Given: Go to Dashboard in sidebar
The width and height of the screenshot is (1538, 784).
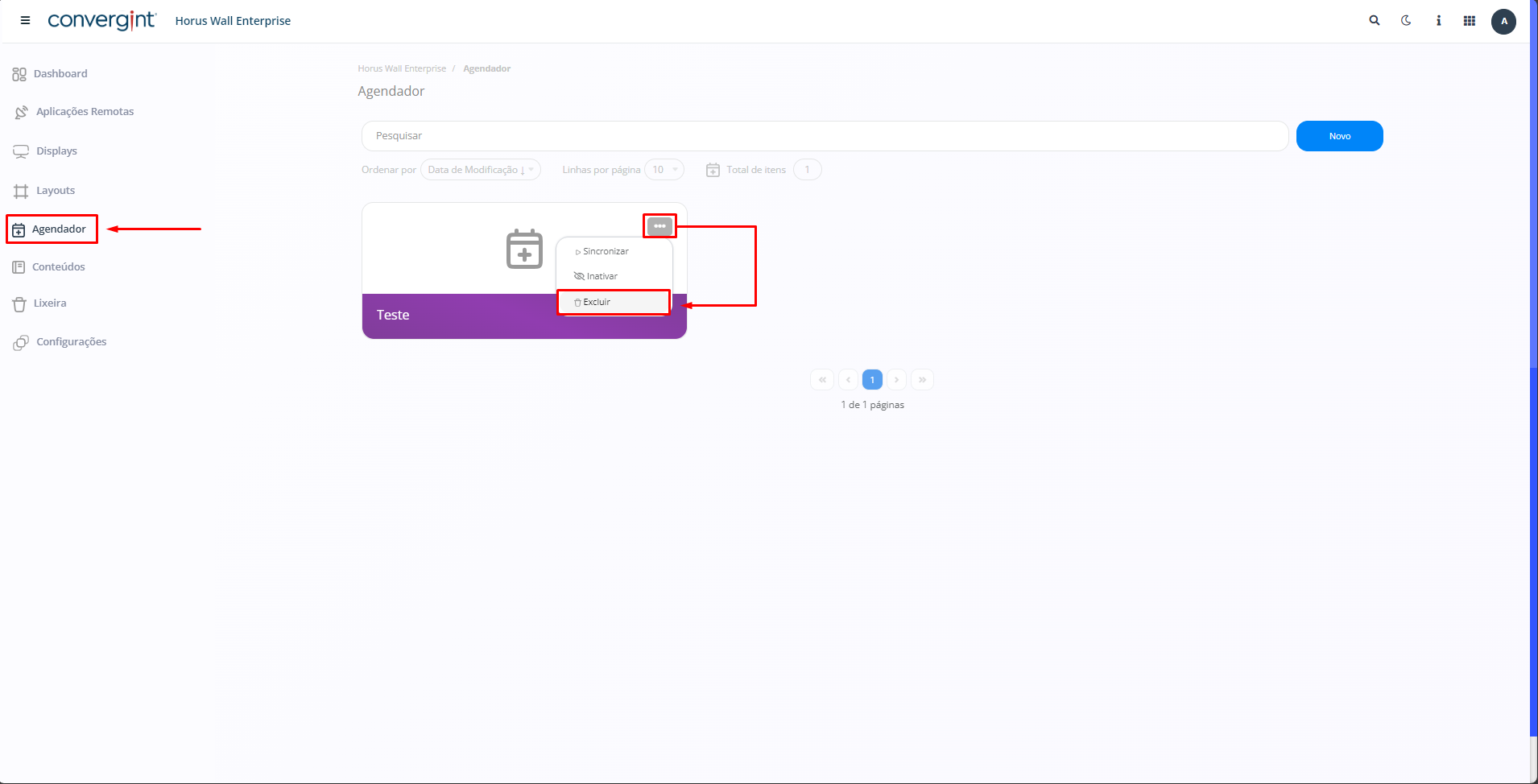Looking at the screenshot, I should [60, 74].
